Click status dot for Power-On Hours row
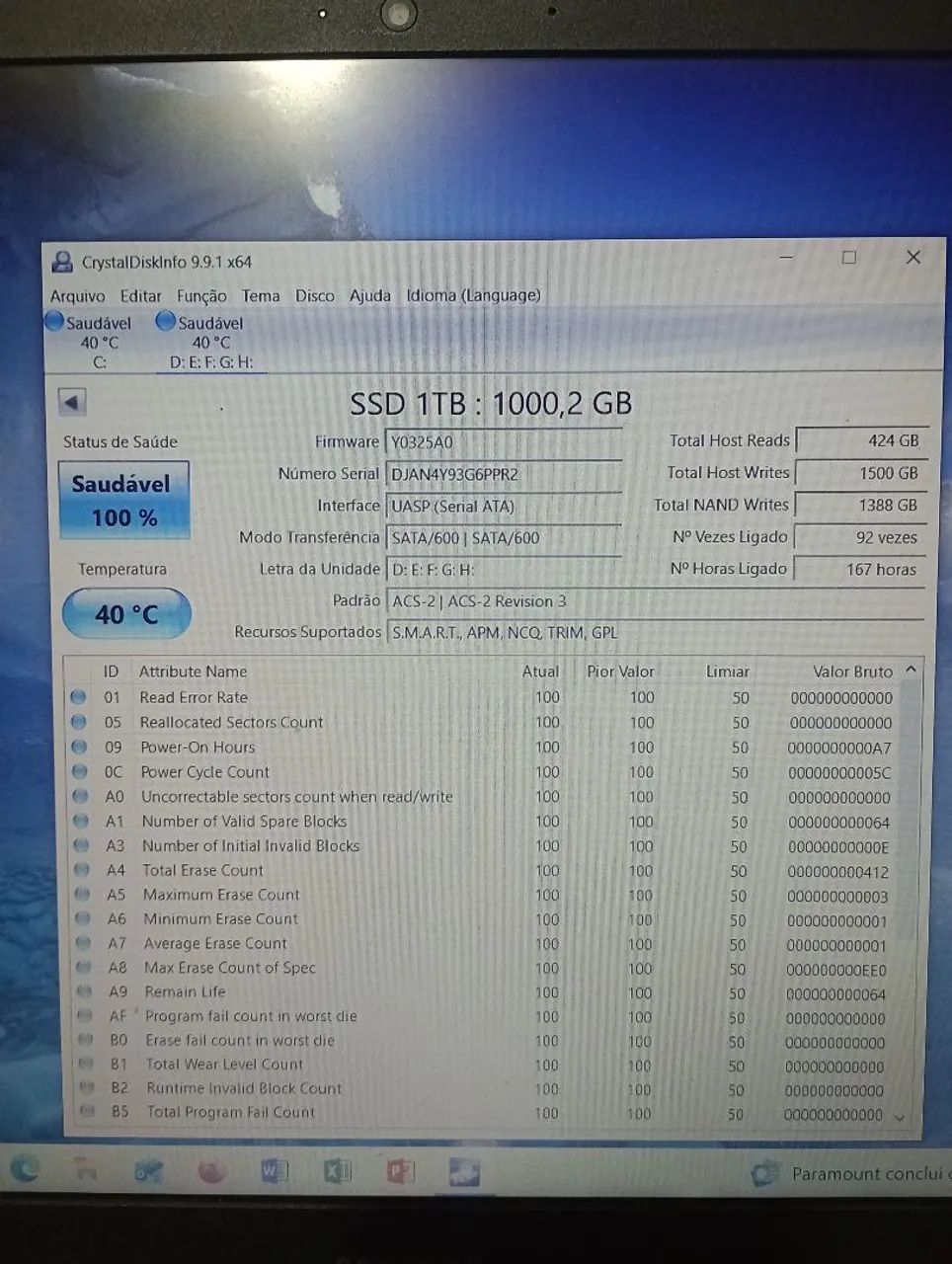952x1264 pixels. tap(80, 747)
